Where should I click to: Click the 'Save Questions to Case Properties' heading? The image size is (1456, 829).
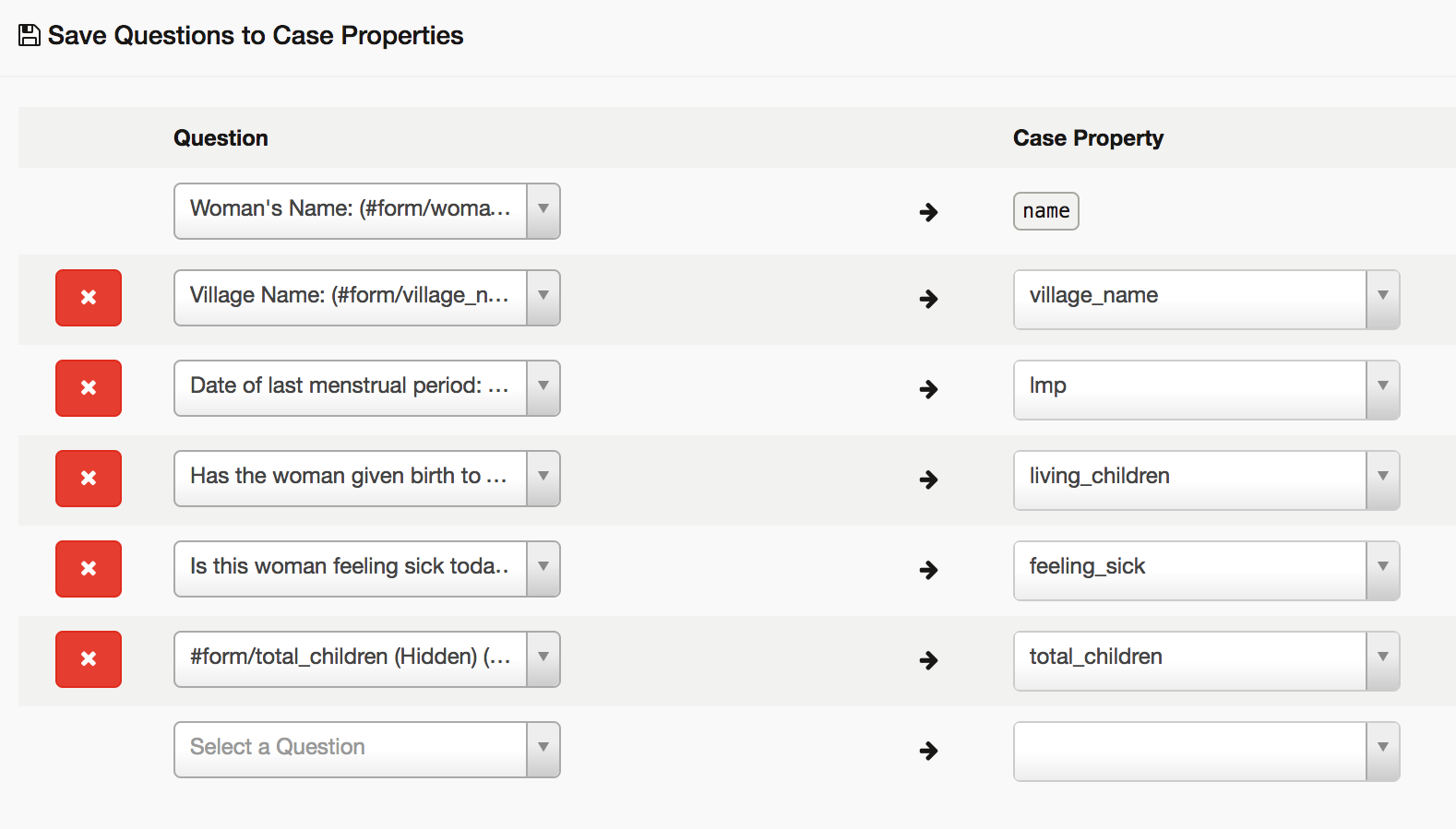click(256, 36)
